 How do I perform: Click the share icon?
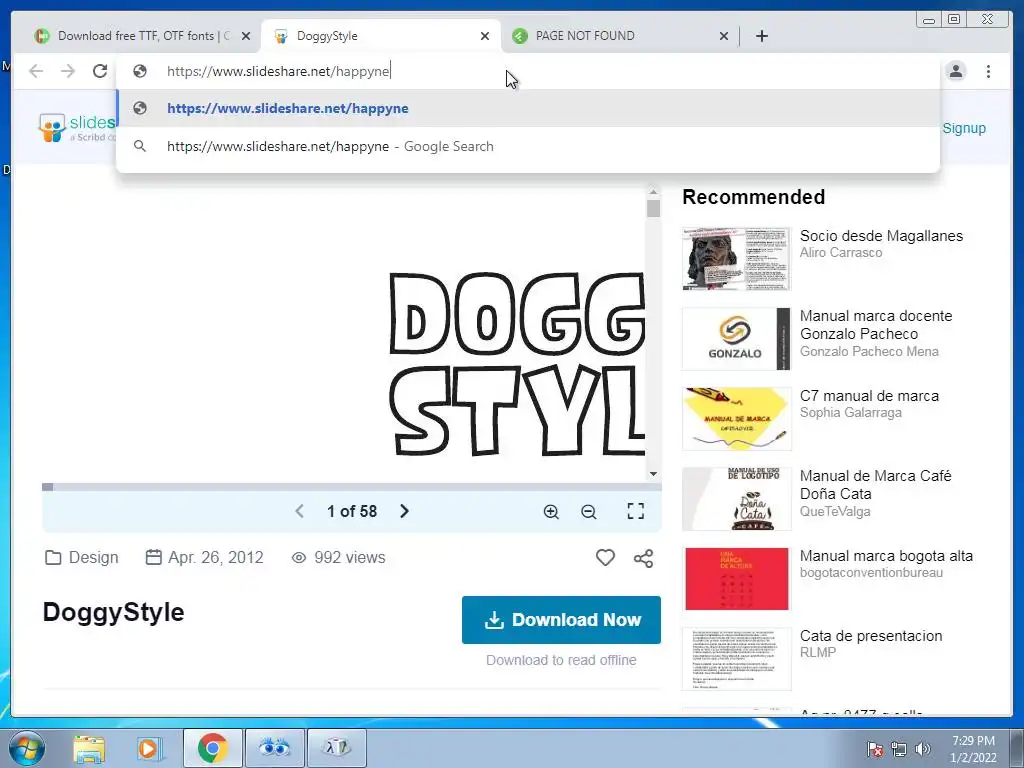(x=643, y=558)
